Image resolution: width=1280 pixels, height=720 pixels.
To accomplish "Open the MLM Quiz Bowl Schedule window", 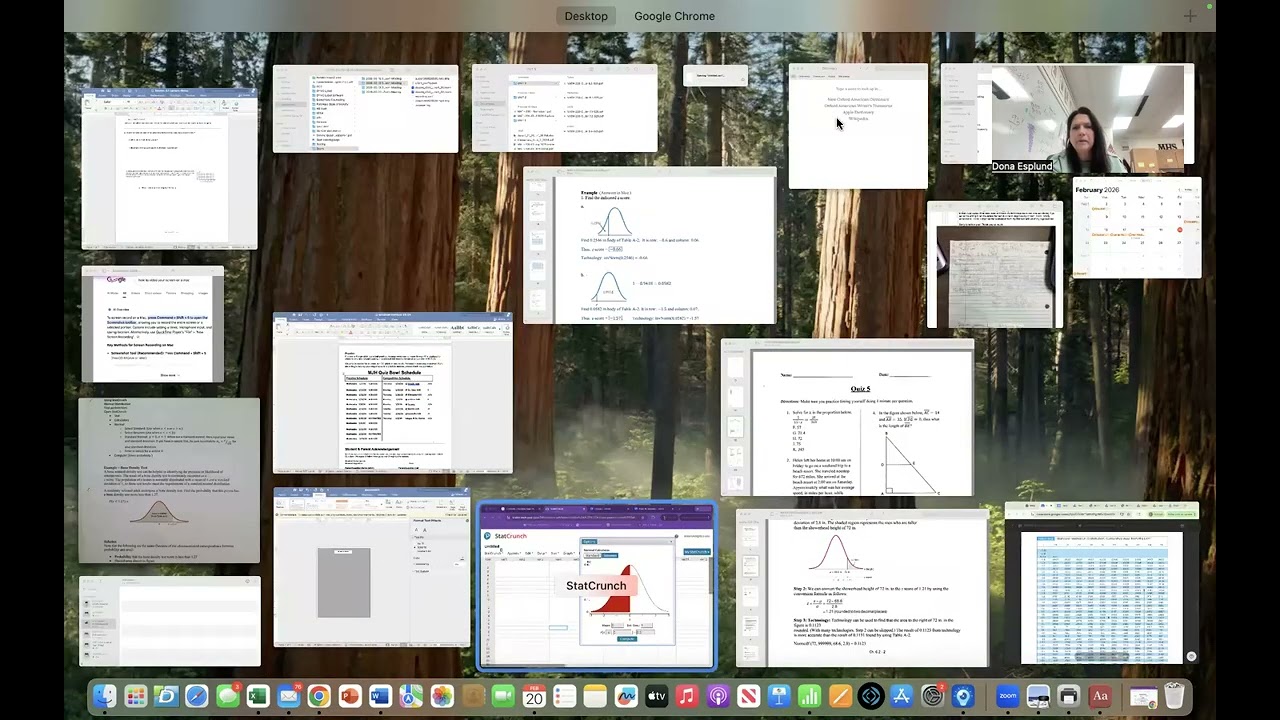I will click(x=393, y=393).
